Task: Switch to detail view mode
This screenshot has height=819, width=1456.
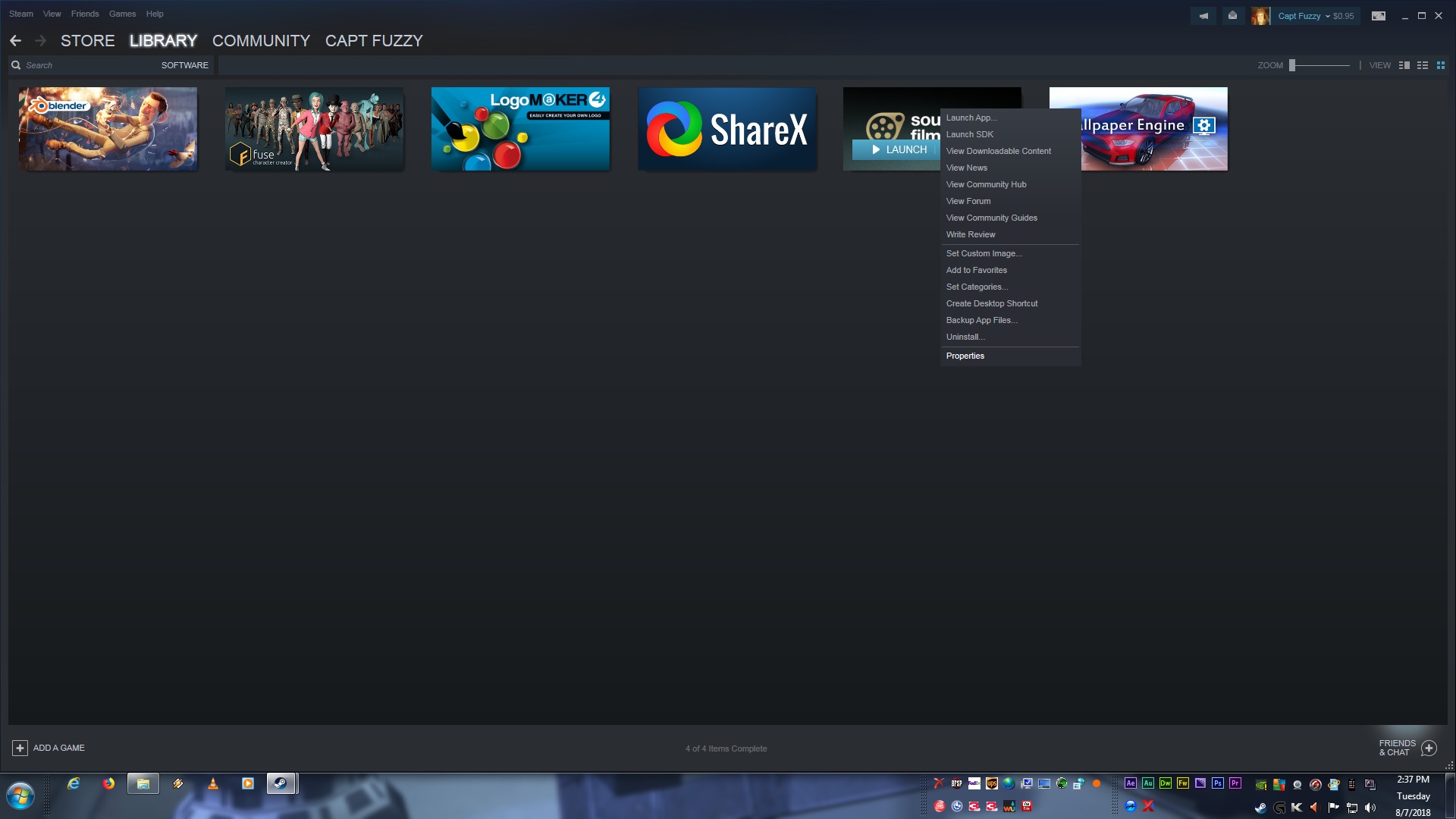Action: tap(1404, 65)
